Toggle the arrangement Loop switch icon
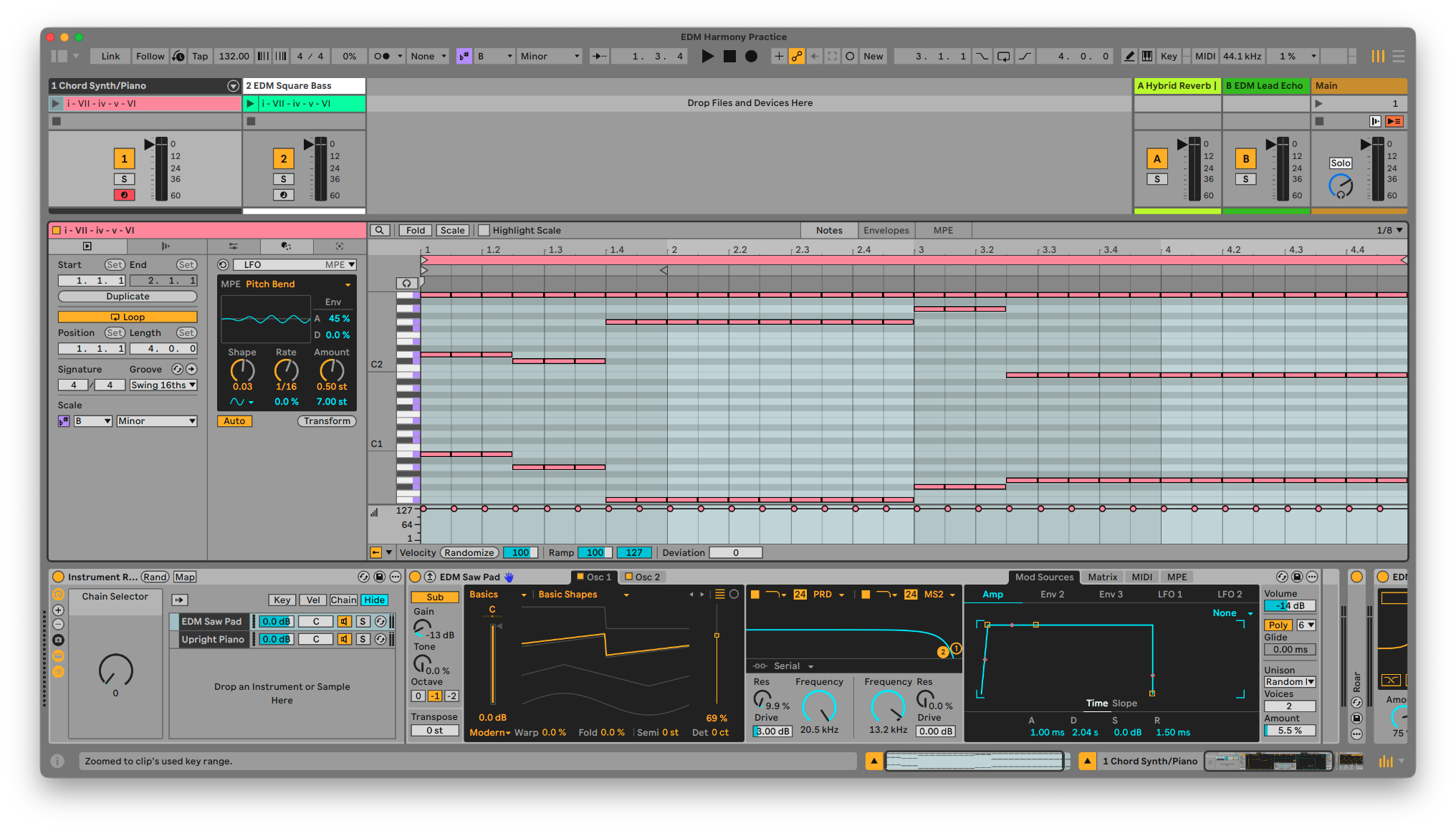This screenshot has width=1456, height=831. coord(1003,56)
